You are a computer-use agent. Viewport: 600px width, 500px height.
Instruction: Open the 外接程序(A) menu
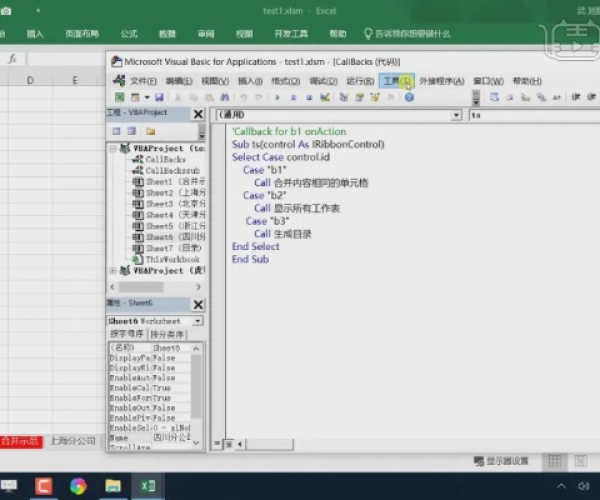pyautogui.click(x=442, y=81)
